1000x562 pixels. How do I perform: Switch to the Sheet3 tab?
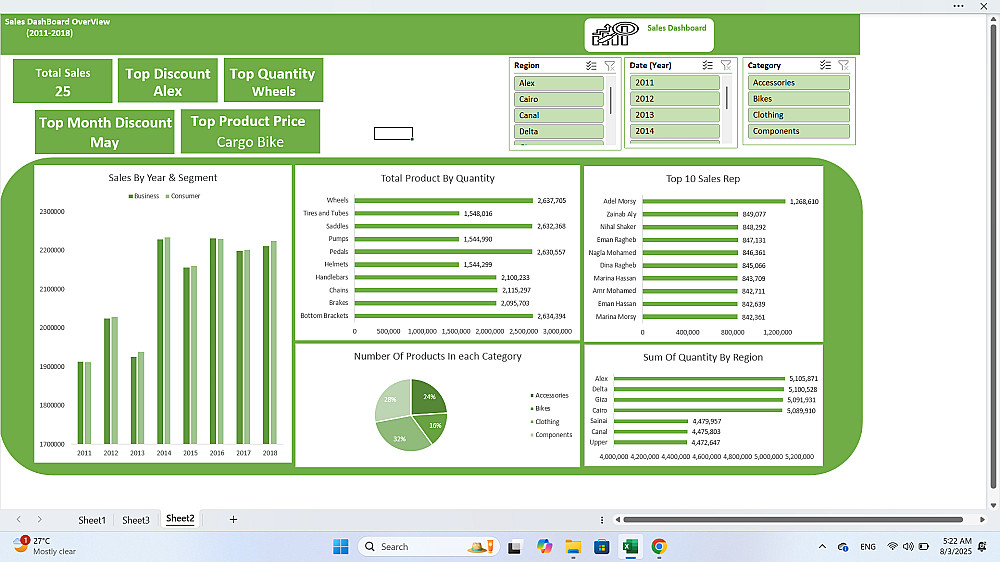pos(136,520)
